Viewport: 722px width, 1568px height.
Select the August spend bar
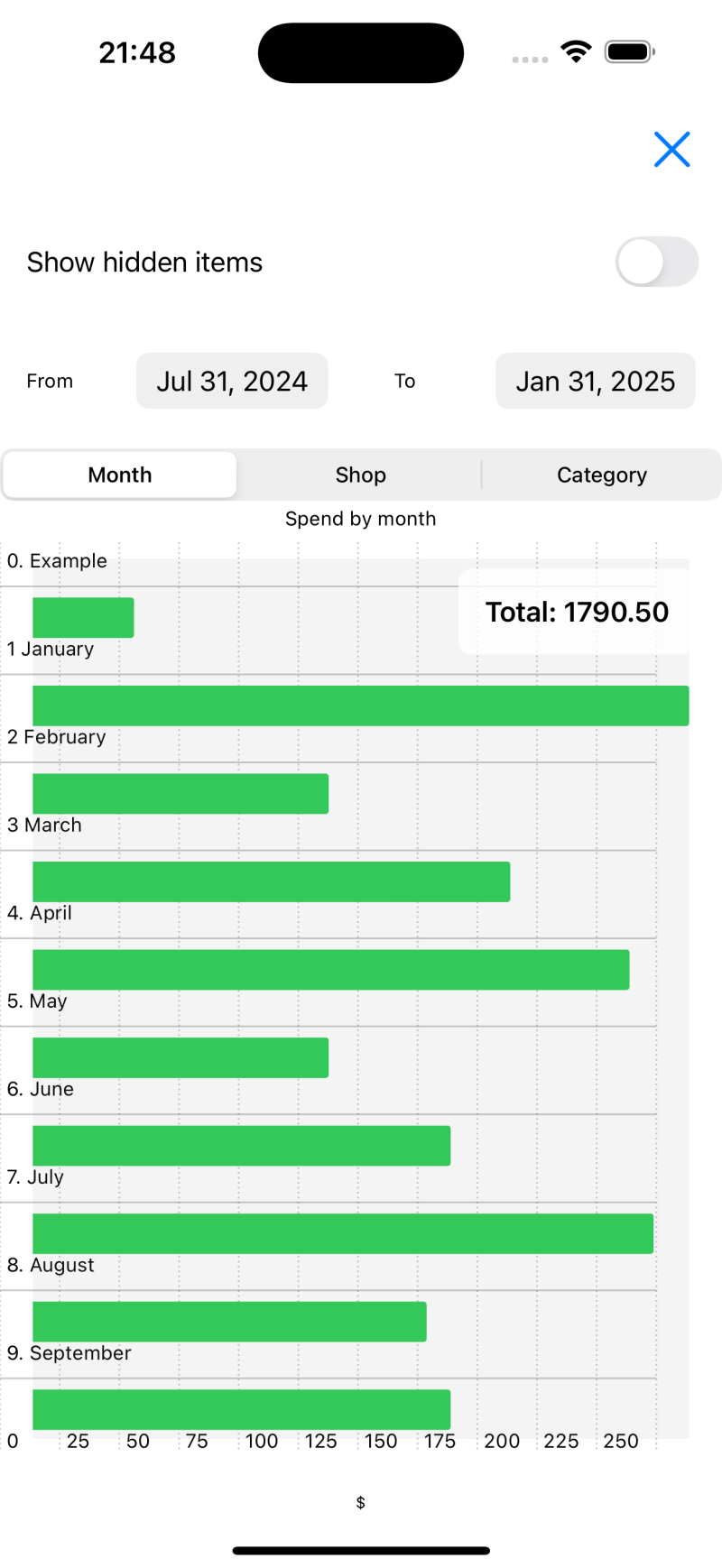(x=229, y=1322)
